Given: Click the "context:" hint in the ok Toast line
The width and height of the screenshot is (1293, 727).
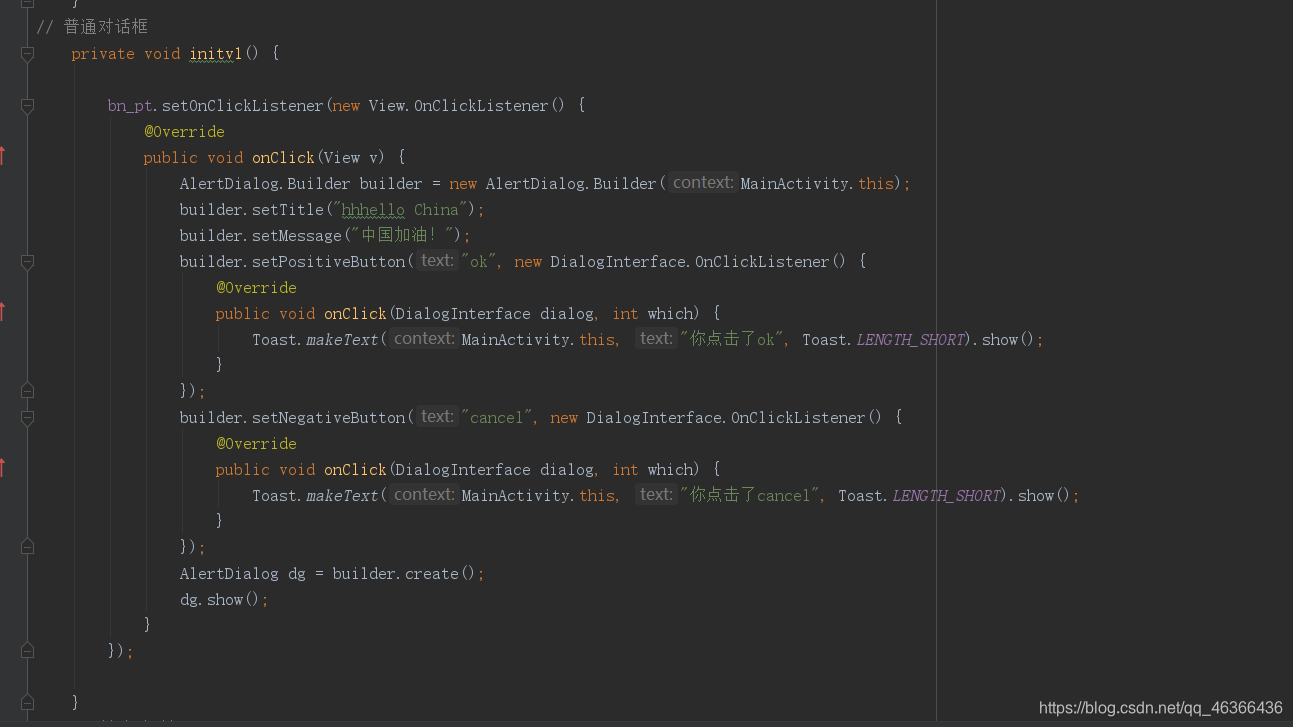Looking at the screenshot, I should (x=424, y=339).
